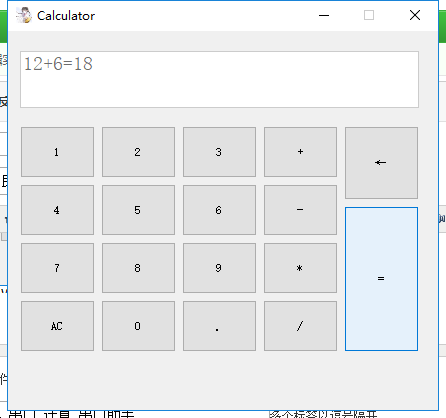Insert a decimal point with the dot button
This screenshot has height=418, width=446.
(x=219, y=326)
